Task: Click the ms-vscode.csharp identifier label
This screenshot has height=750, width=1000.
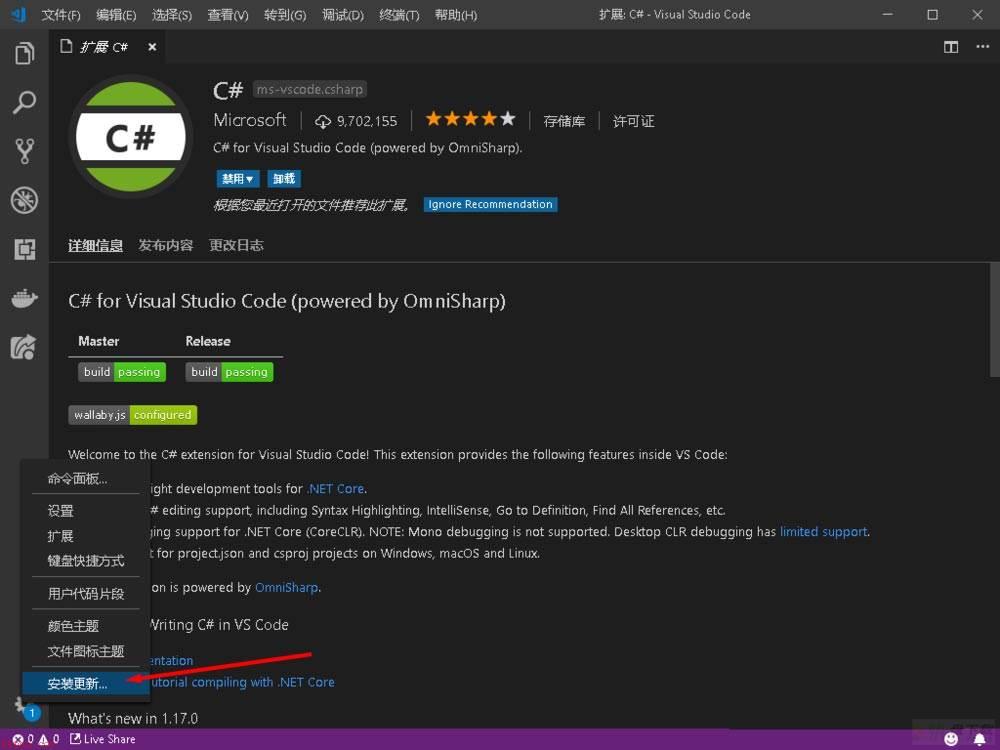Action: (310, 89)
